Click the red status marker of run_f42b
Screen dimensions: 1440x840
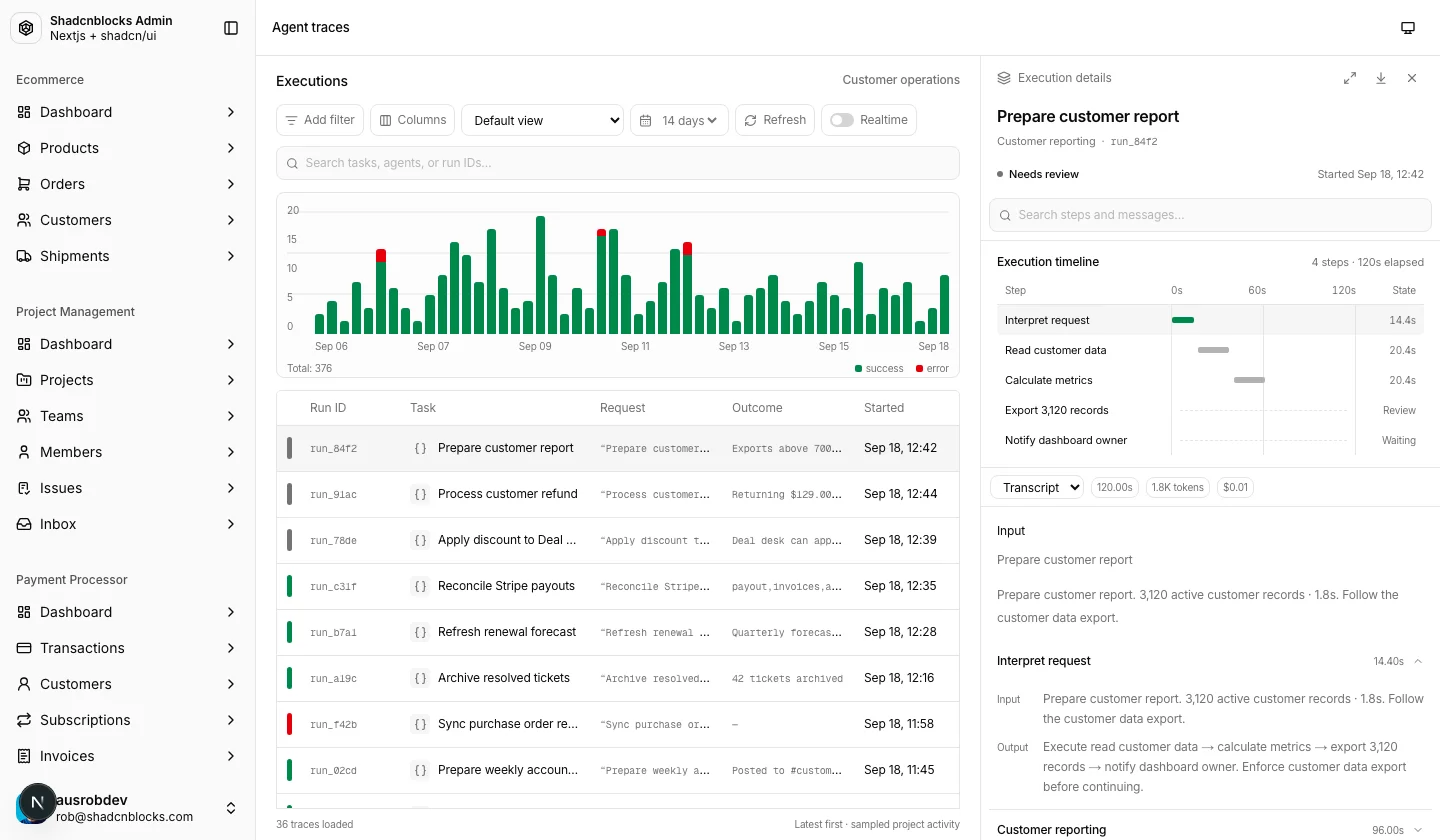click(289, 724)
